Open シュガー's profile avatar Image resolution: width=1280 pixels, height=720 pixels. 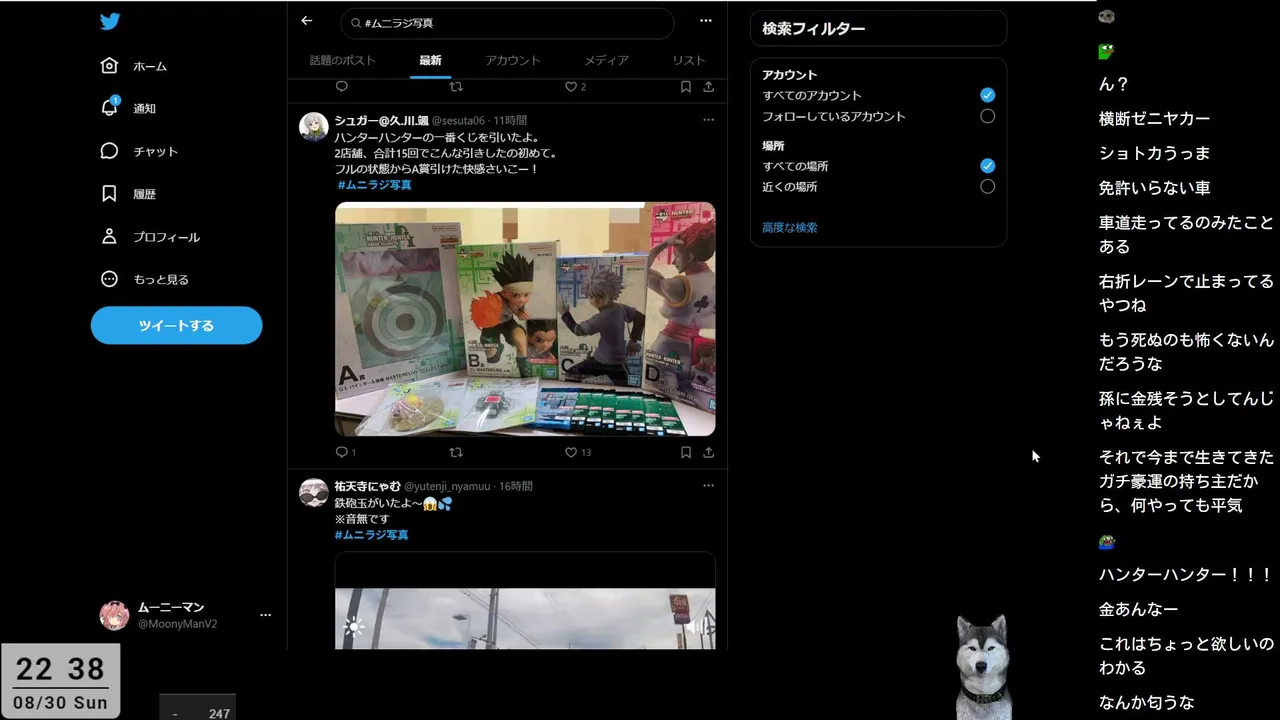click(314, 127)
